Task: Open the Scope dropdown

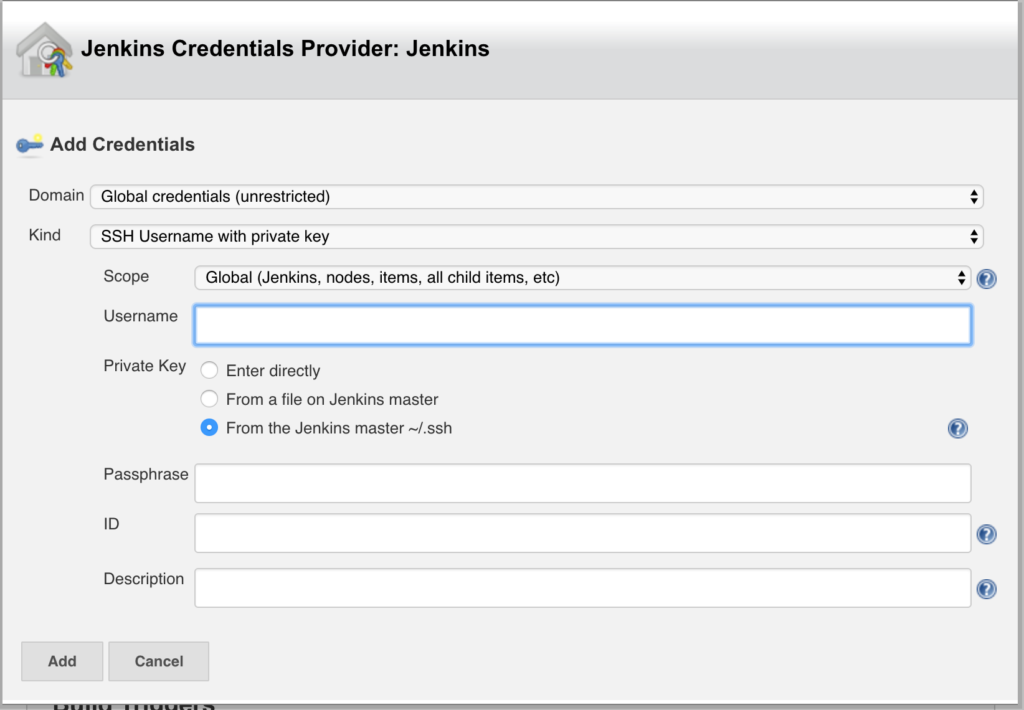Action: [583, 278]
